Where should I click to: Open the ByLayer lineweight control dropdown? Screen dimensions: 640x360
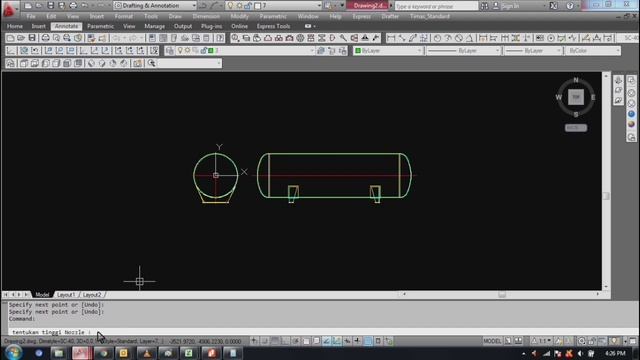pyautogui.click(x=533, y=51)
